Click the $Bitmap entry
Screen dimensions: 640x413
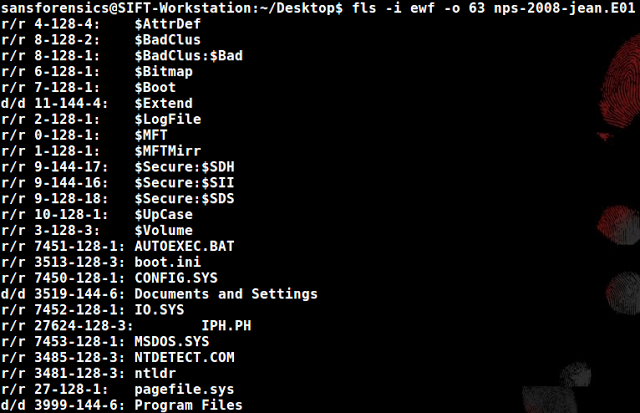coord(164,72)
